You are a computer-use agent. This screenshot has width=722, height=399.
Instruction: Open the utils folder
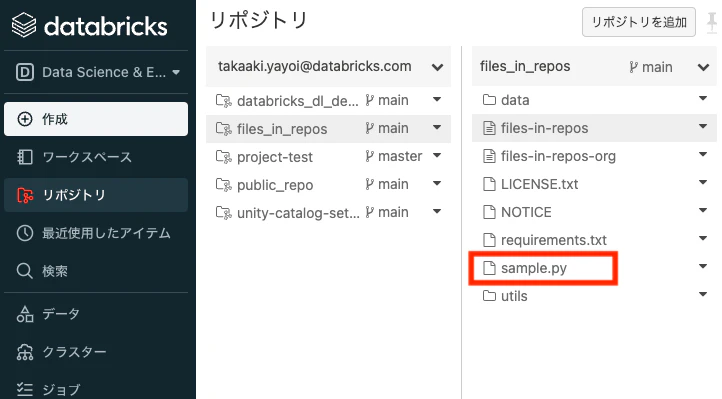514,296
